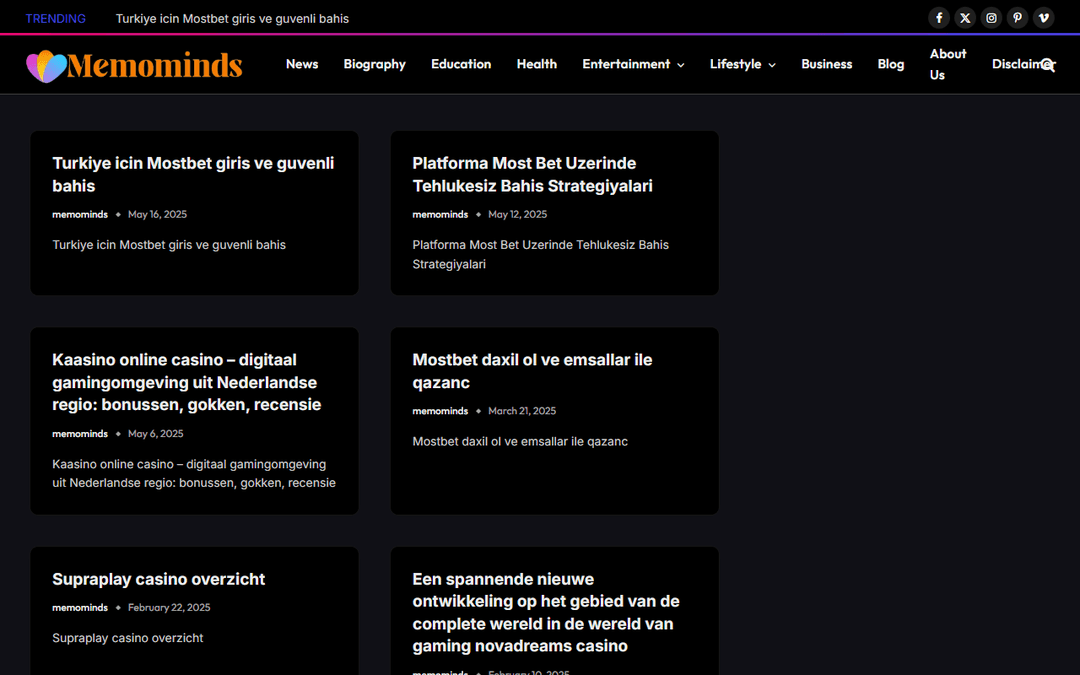1080x675 pixels.
Task: Click memominds author on May 6 post
Action: click(x=80, y=434)
